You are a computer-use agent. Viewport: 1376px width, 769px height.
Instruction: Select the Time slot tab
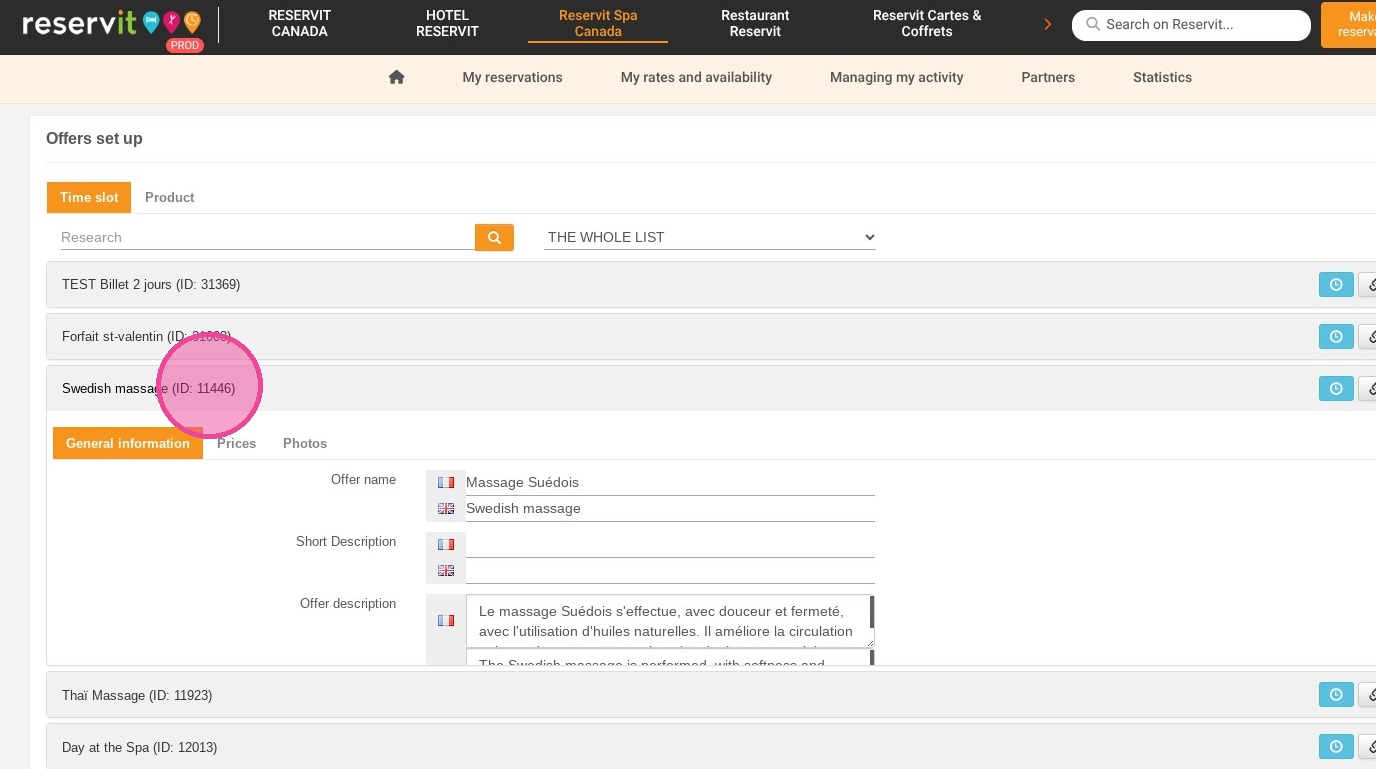pos(89,197)
